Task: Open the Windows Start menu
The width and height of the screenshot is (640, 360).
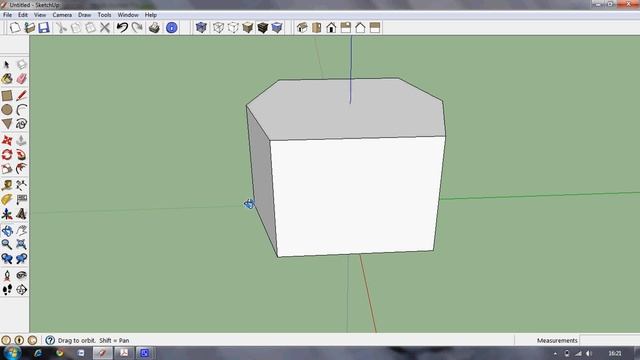Action: coord(12,353)
